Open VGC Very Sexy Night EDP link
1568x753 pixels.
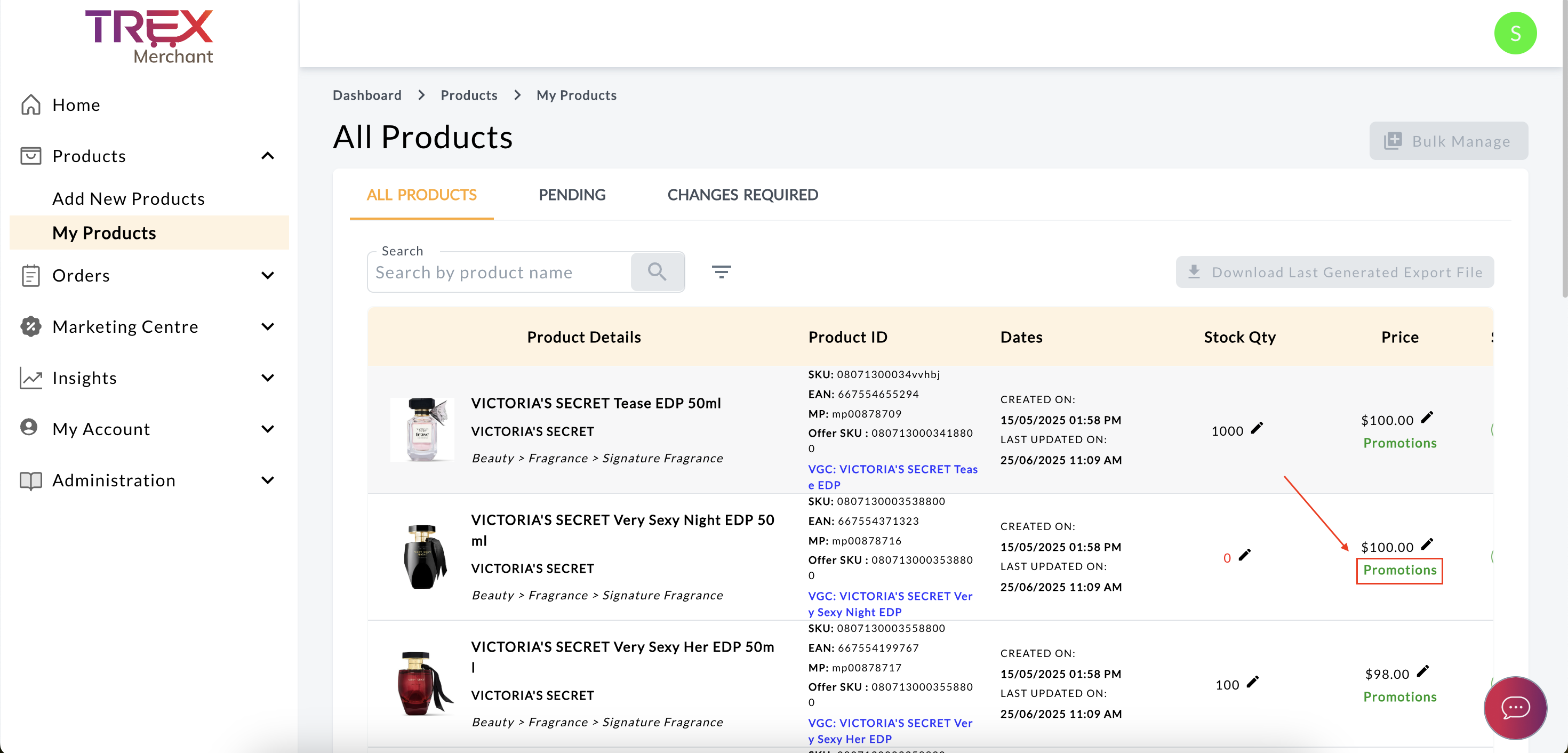click(x=890, y=604)
